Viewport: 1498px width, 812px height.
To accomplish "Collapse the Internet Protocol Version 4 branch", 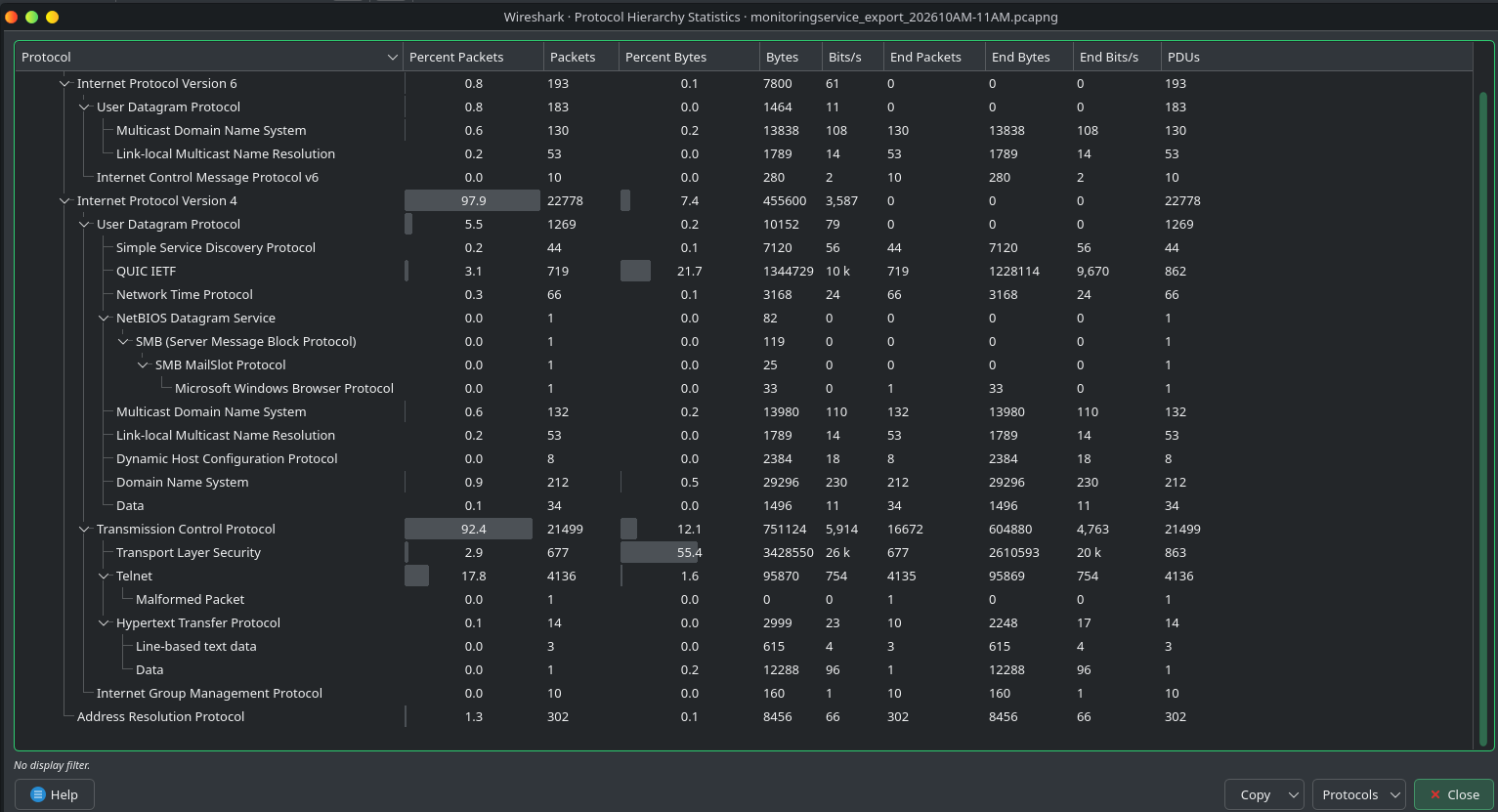I will tap(64, 200).
